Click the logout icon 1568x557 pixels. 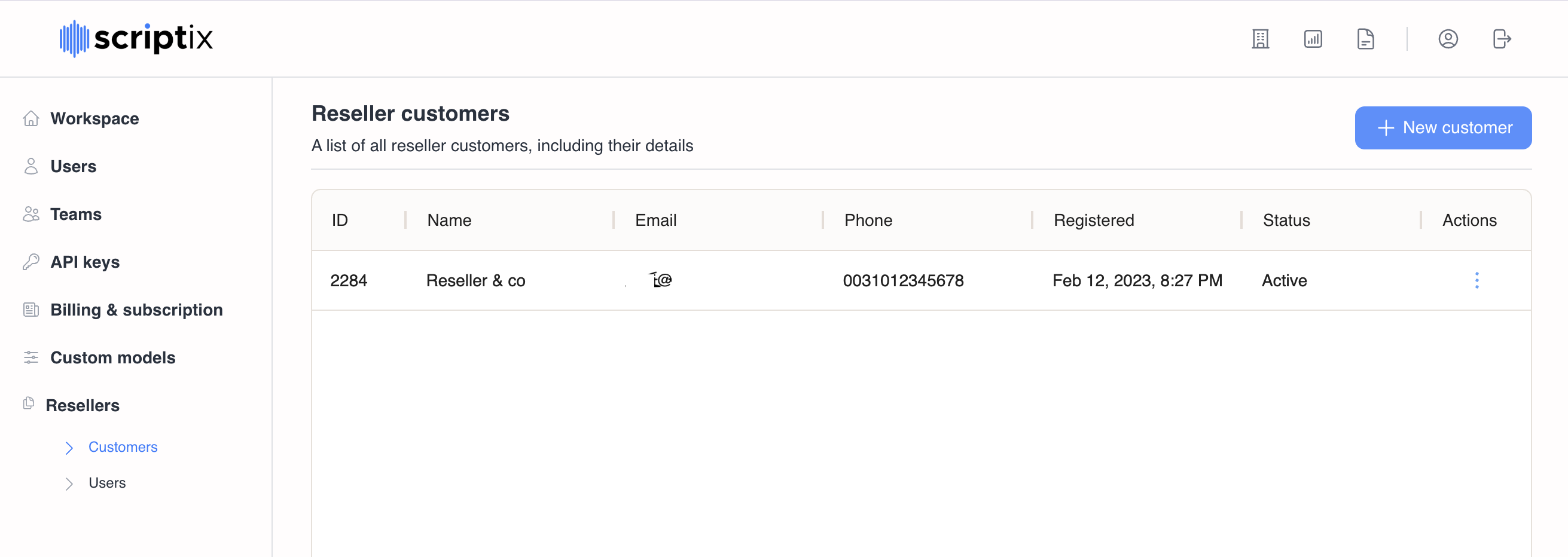1501,39
